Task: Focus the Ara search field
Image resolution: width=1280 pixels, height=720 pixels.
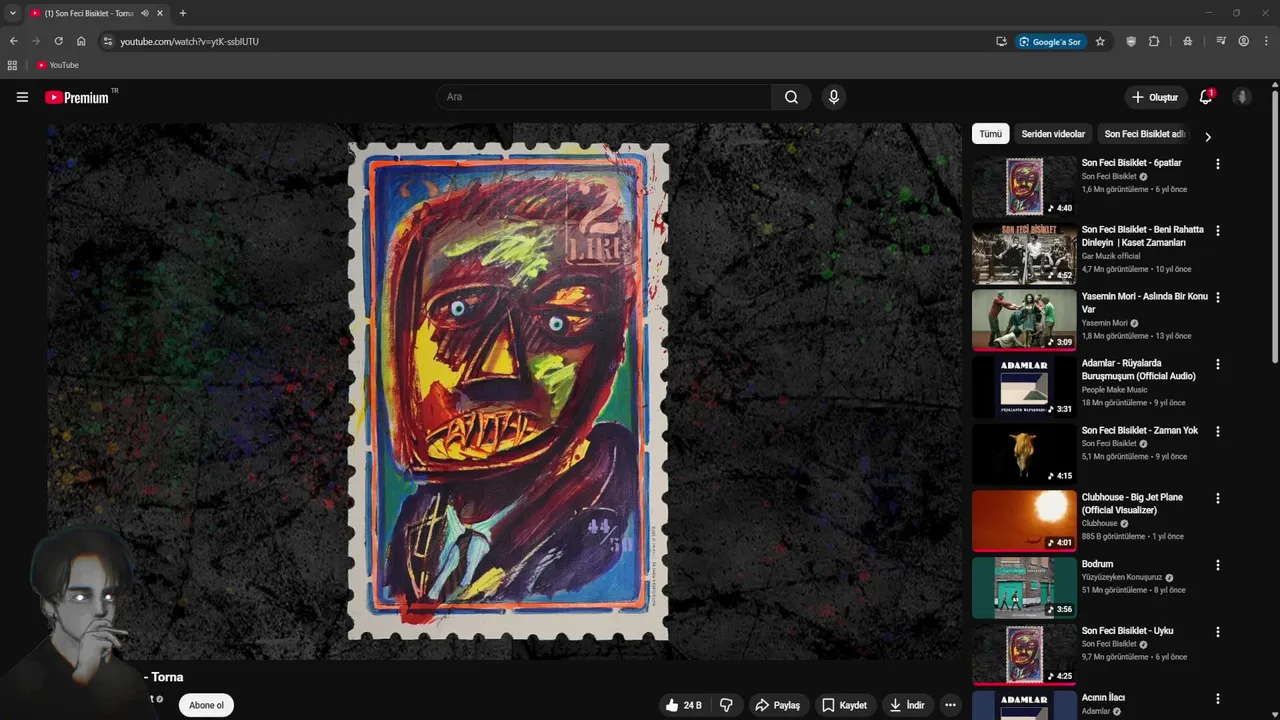Action: point(603,97)
